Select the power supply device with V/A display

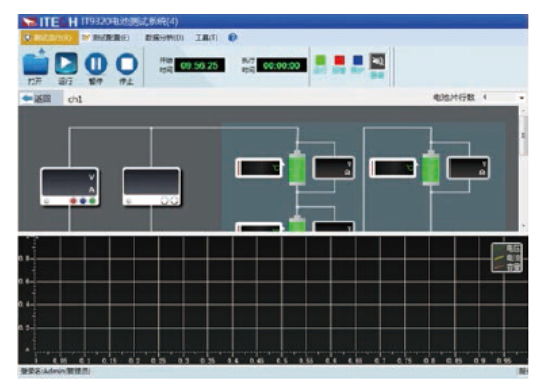click(70, 187)
